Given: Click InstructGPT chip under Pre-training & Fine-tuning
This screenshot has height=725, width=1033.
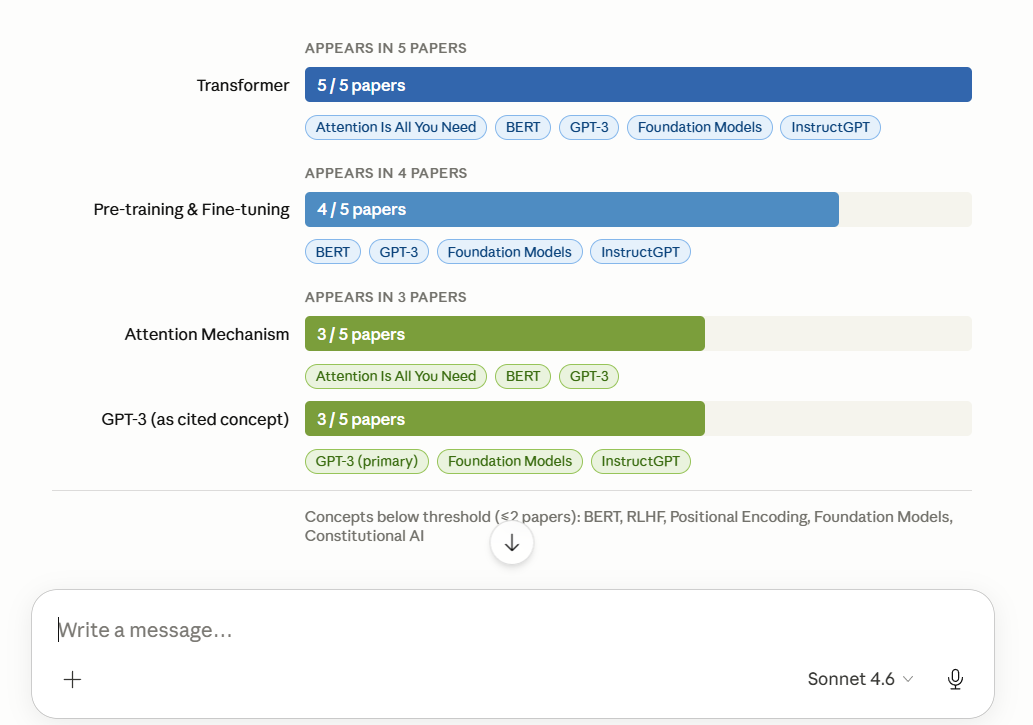Looking at the screenshot, I should tap(640, 252).
